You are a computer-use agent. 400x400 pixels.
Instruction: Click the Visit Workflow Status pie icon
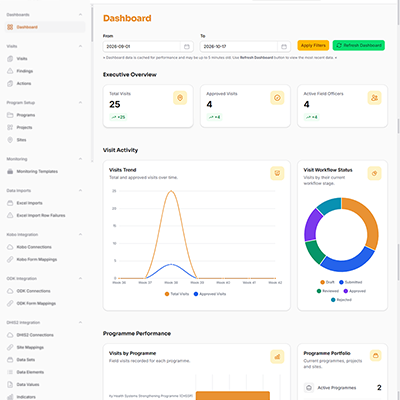coord(374,173)
